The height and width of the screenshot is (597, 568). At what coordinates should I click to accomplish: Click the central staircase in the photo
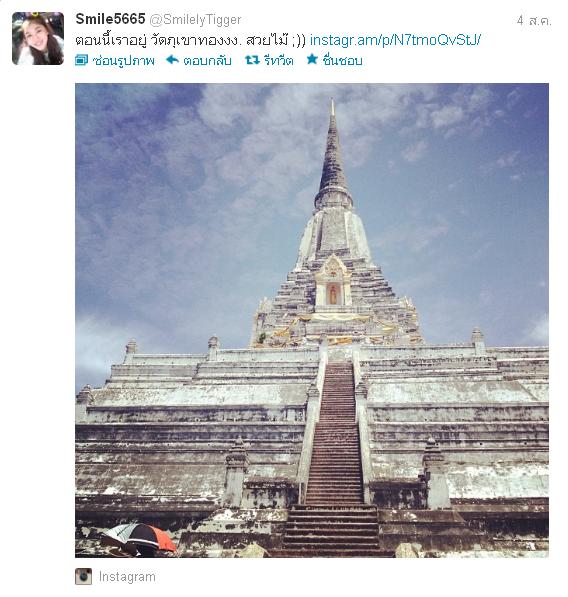coord(334,457)
